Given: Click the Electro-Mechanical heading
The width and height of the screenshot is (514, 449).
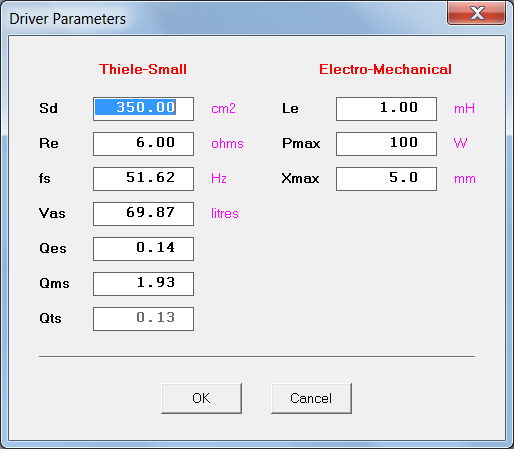Looking at the screenshot, I should coord(385,69).
